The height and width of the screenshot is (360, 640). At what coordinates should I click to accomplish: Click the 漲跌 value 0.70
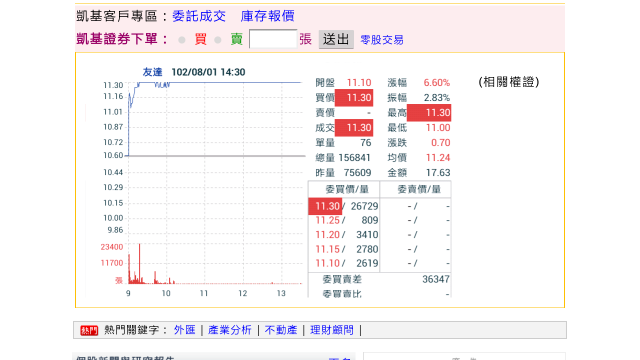click(x=440, y=143)
